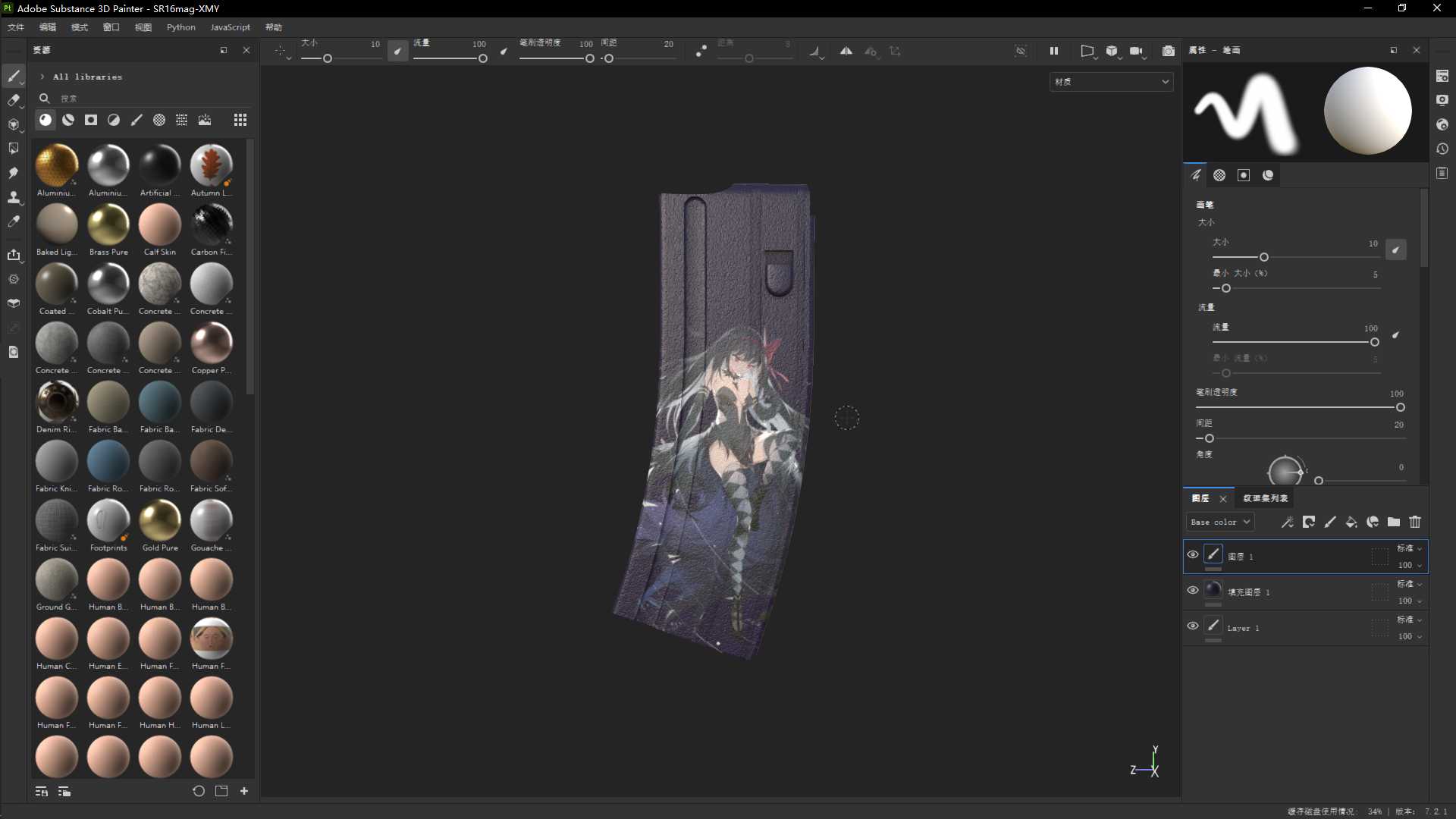Select the Paint brush tool
This screenshot has height=819, width=1456.
[x=14, y=76]
